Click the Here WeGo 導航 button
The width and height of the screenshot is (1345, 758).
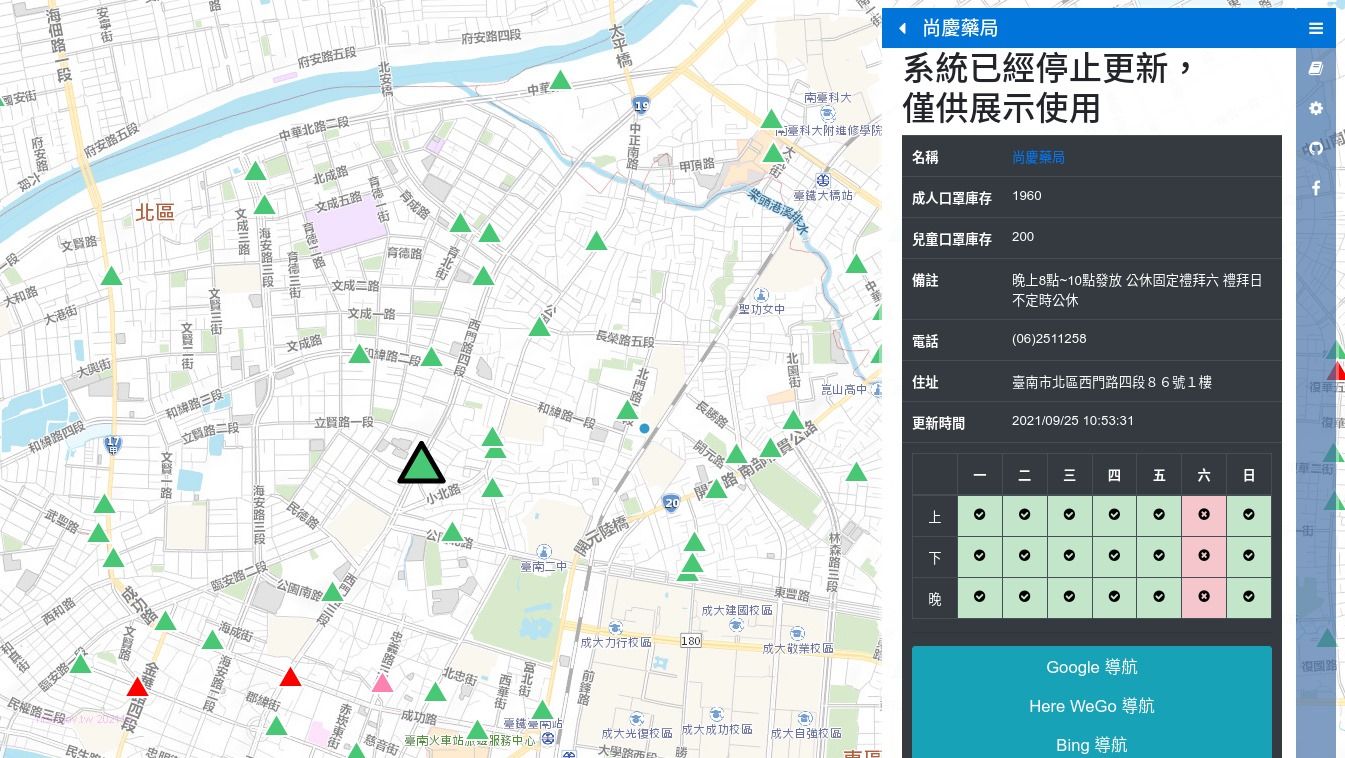point(1091,706)
